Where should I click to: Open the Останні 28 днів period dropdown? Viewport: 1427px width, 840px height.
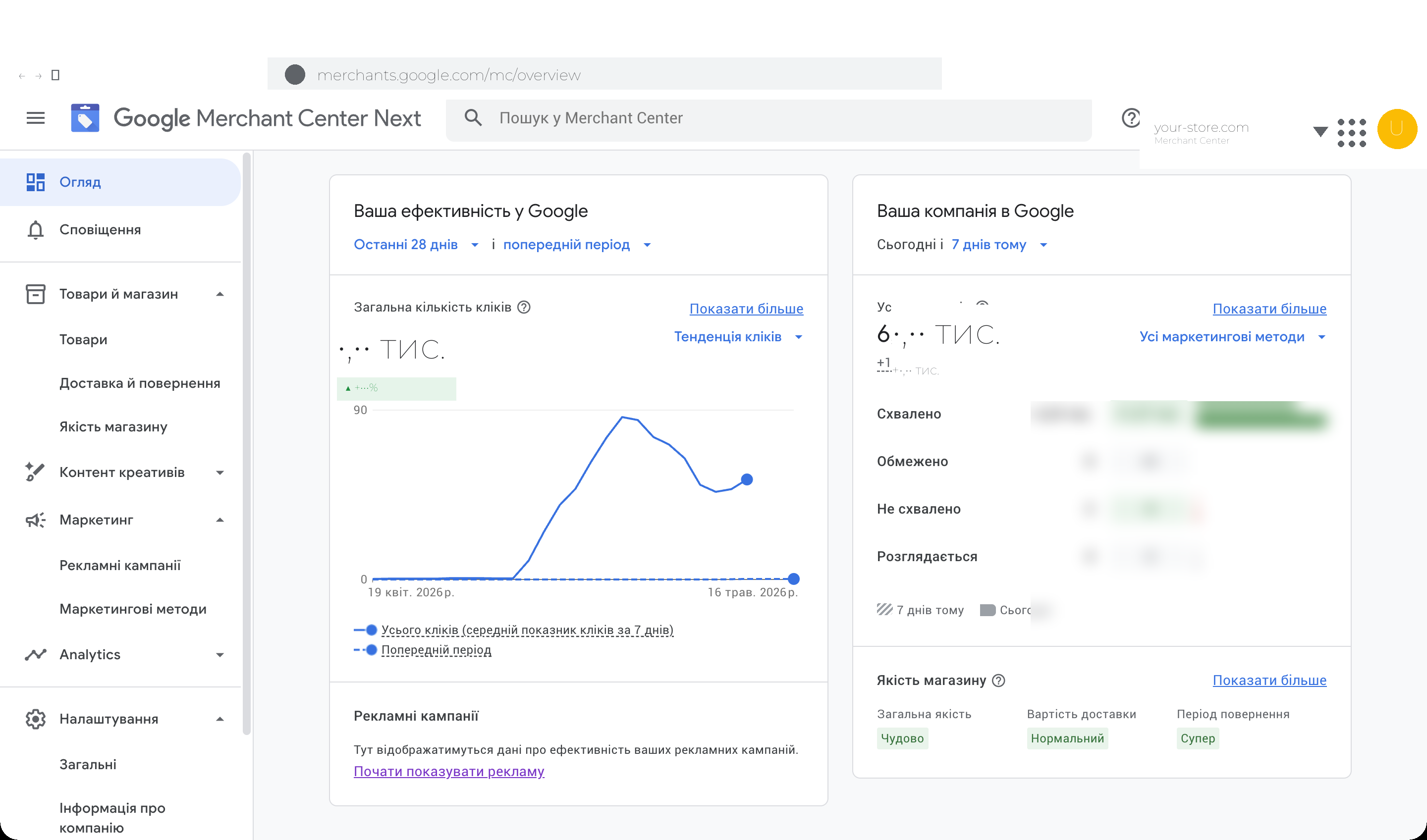coord(416,245)
